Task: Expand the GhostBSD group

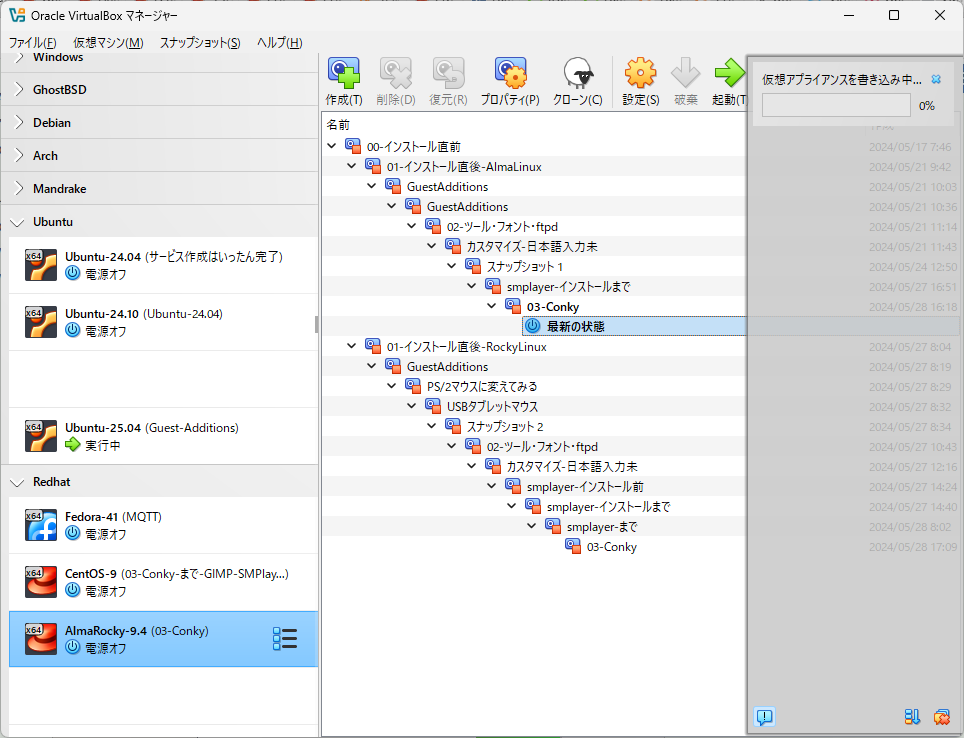Action: (x=19, y=89)
